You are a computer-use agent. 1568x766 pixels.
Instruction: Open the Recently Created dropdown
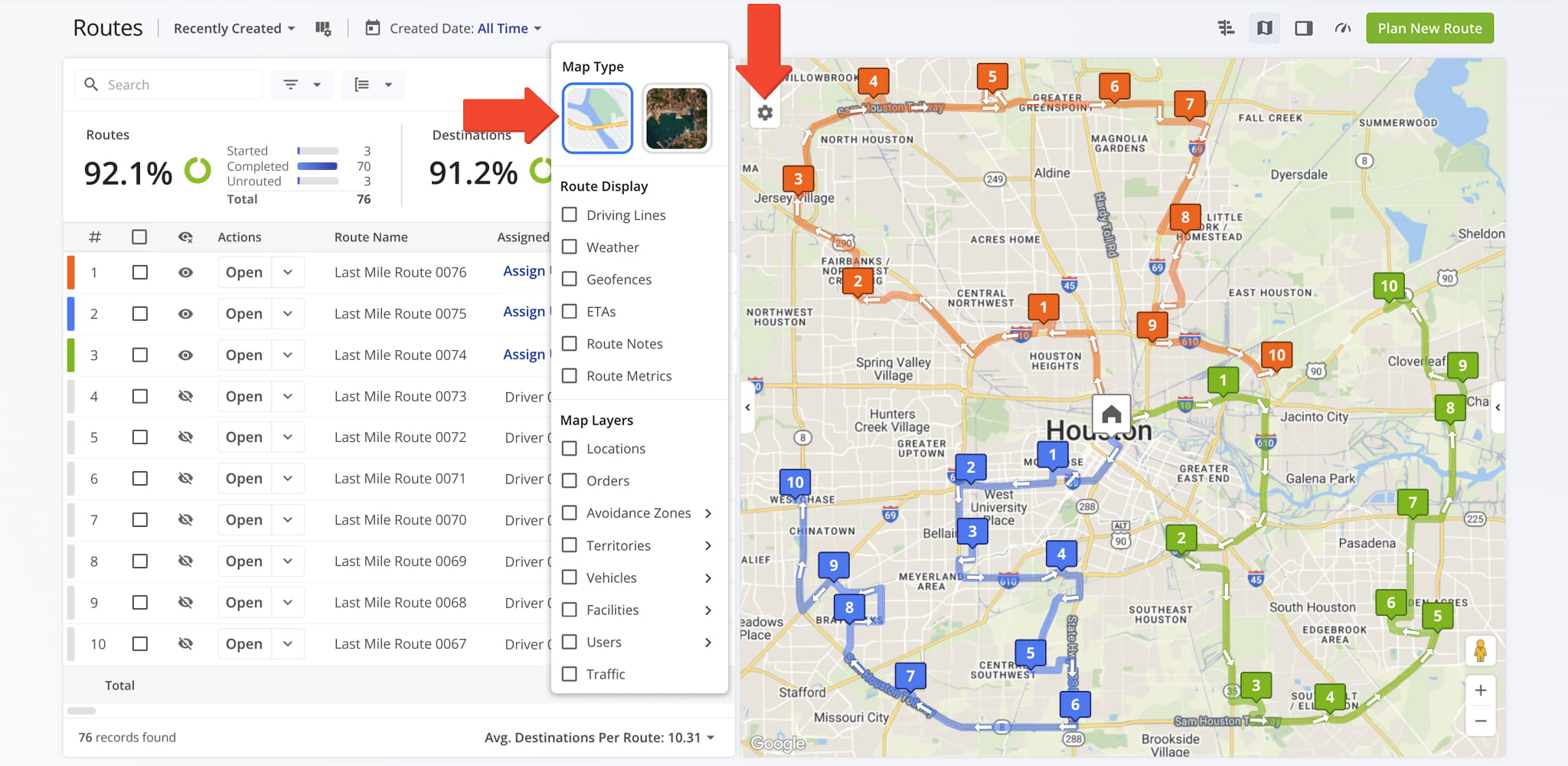(234, 28)
